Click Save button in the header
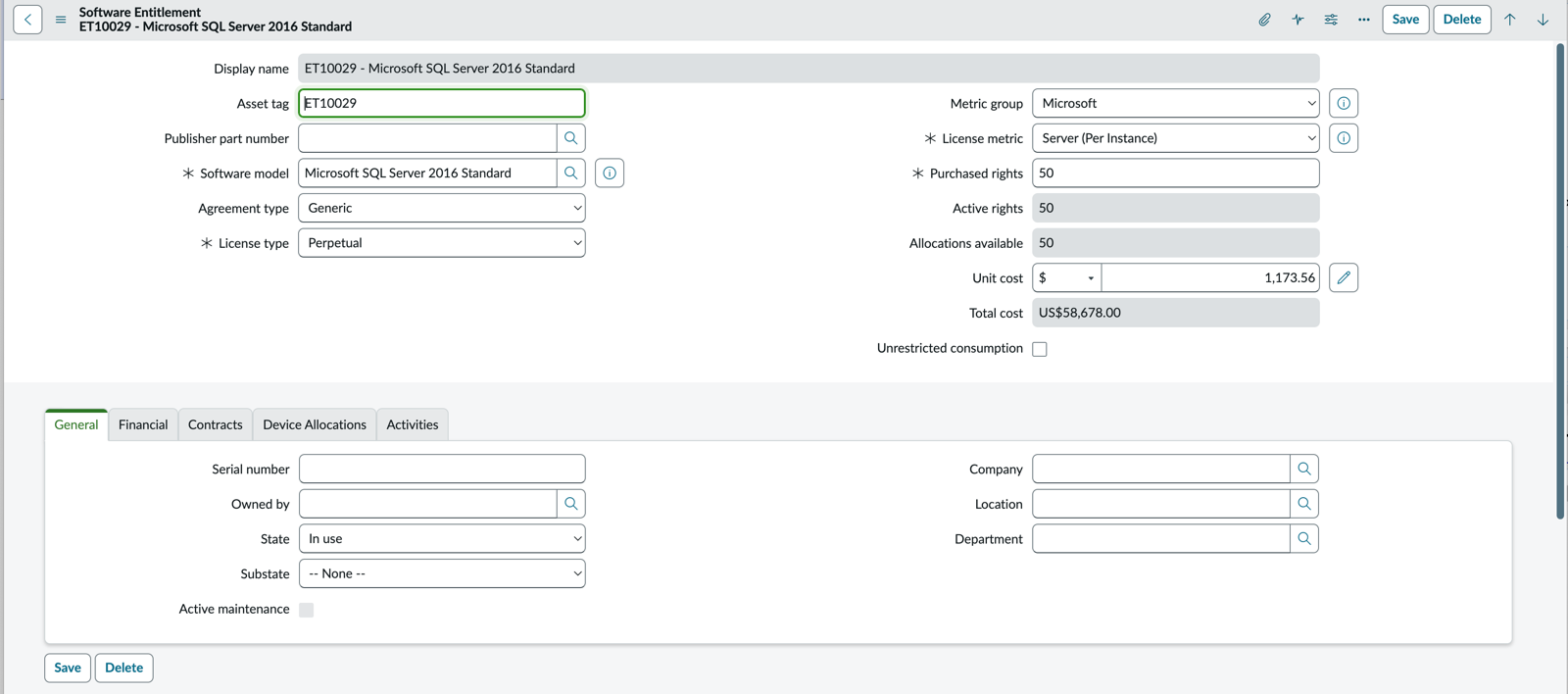Image resolution: width=1568 pixels, height=694 pixels. (1405, 20)
